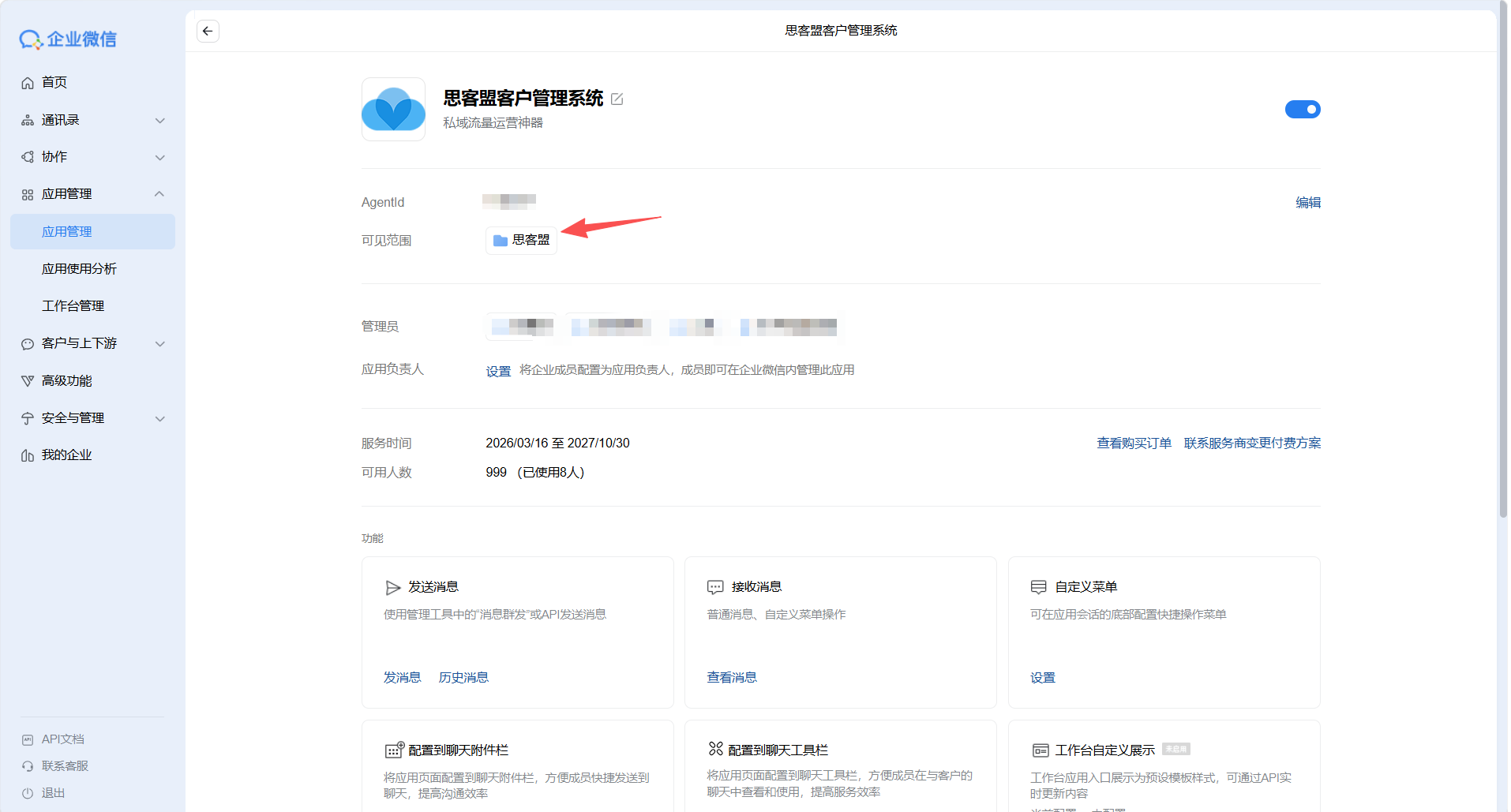Screen dimensions: 1511x812
Task: Expand the 通讯录 menu chevron
Action: coord(160,121)
